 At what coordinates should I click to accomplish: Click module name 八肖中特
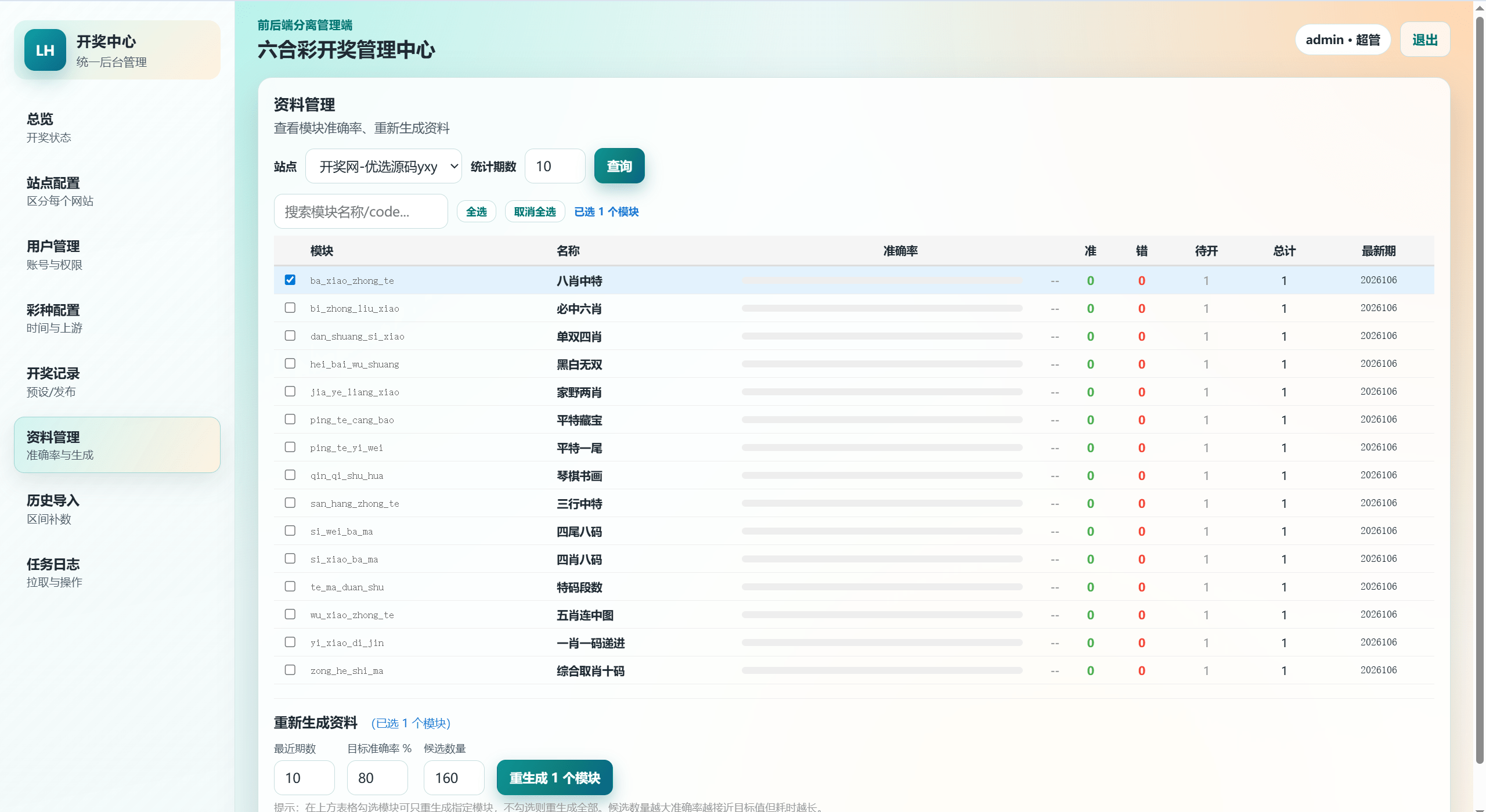[x=579, y=281]
